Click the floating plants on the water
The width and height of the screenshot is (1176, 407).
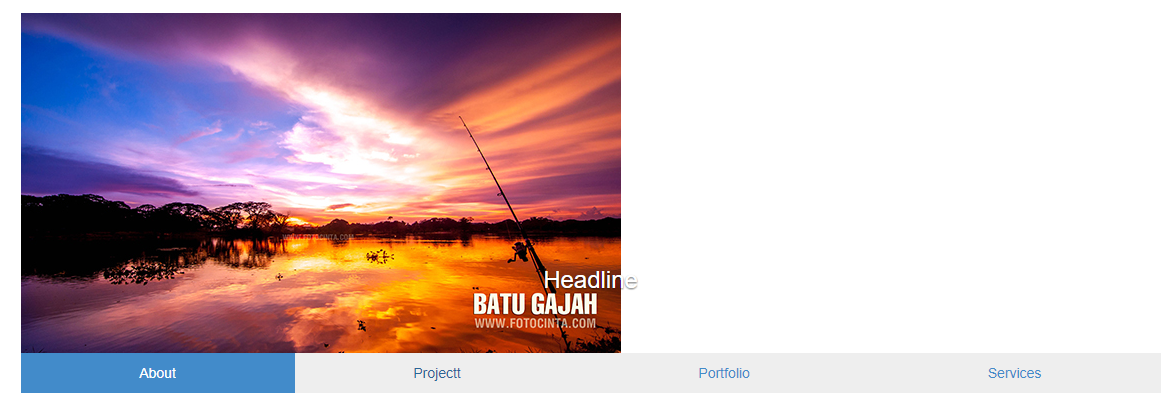[x=380, y=256]
